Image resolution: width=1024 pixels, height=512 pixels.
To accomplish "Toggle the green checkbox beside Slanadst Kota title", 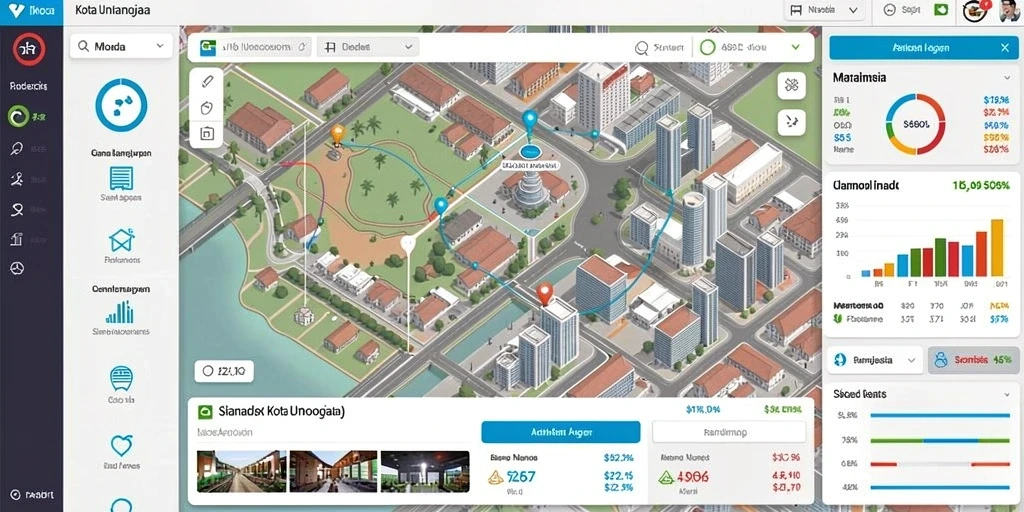I will (x=205, y=412).
